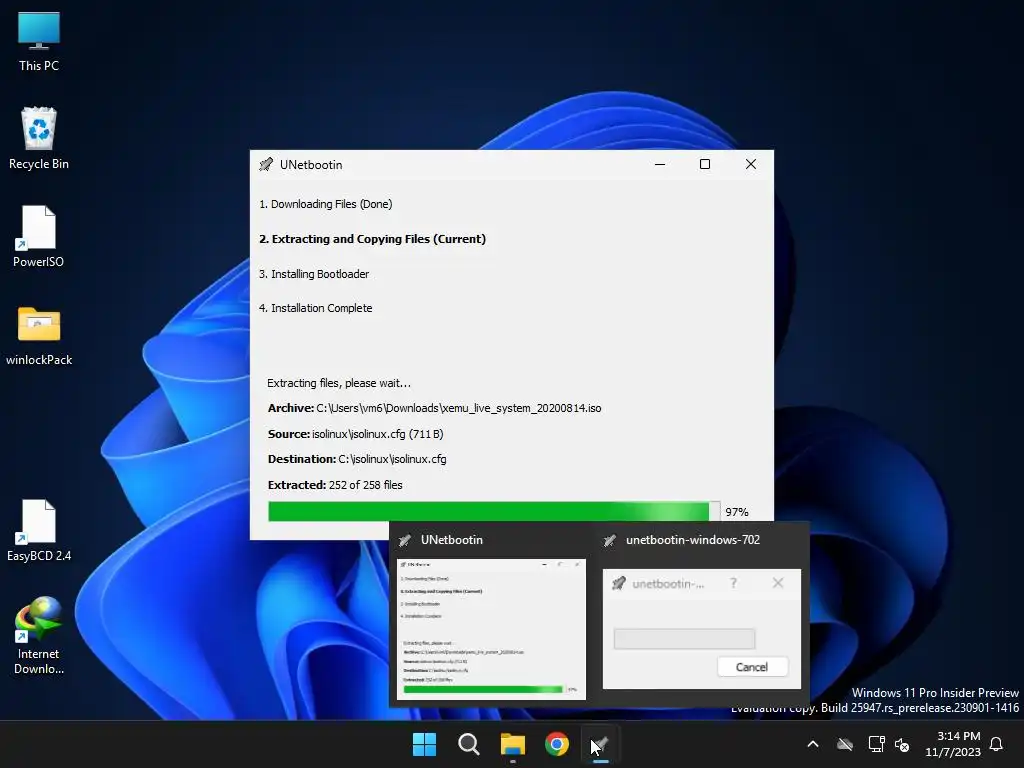Click 'Extracted: 252 of 258 files' text

click(335, 485)
